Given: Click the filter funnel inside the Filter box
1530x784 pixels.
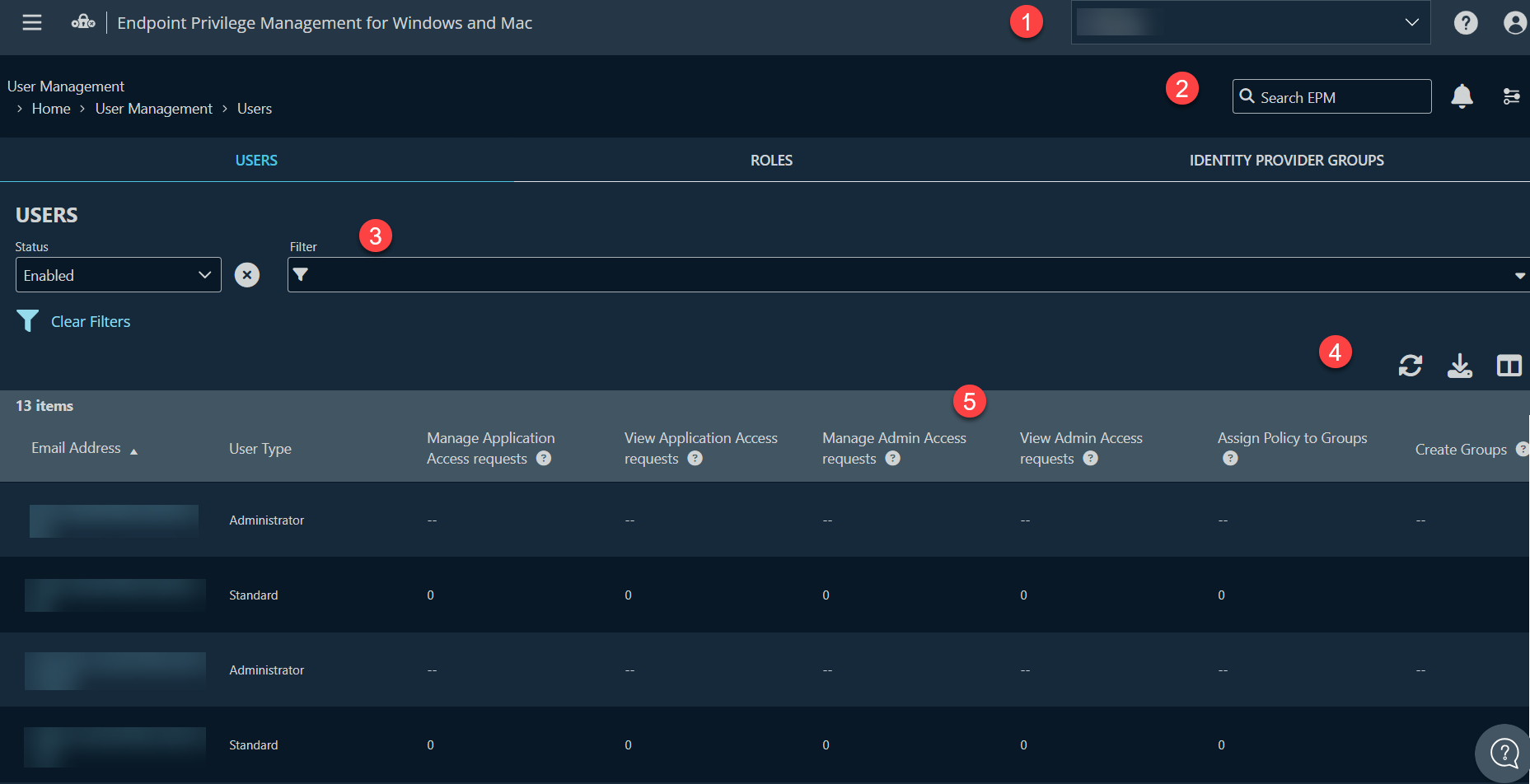Looking at the screenshot, I should pos(301,275).
